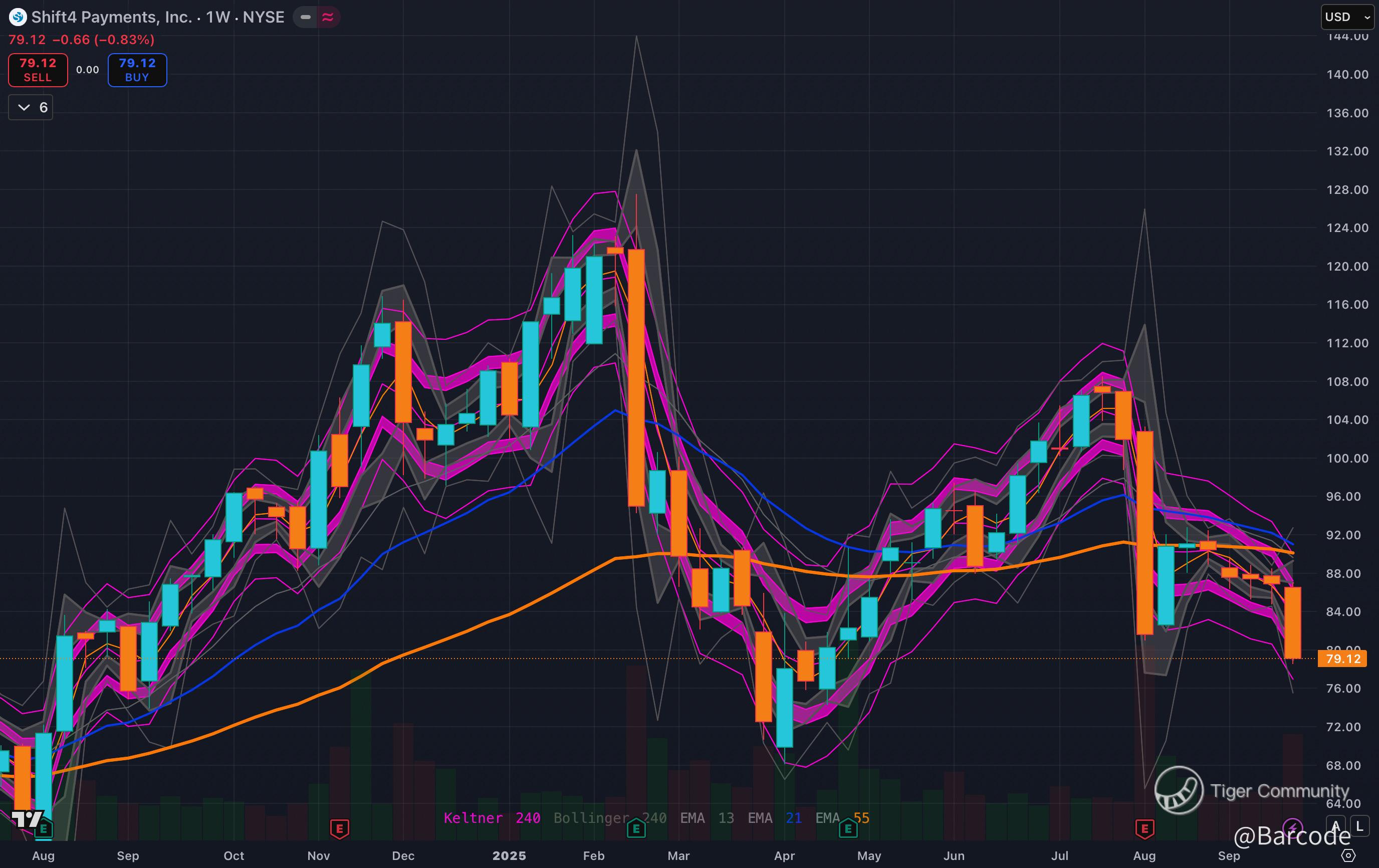Open the red earnings marker near November
Image resolution: width=1379 pixels, height=868 pixels.
pyautogui.click(x=340, y=828)
